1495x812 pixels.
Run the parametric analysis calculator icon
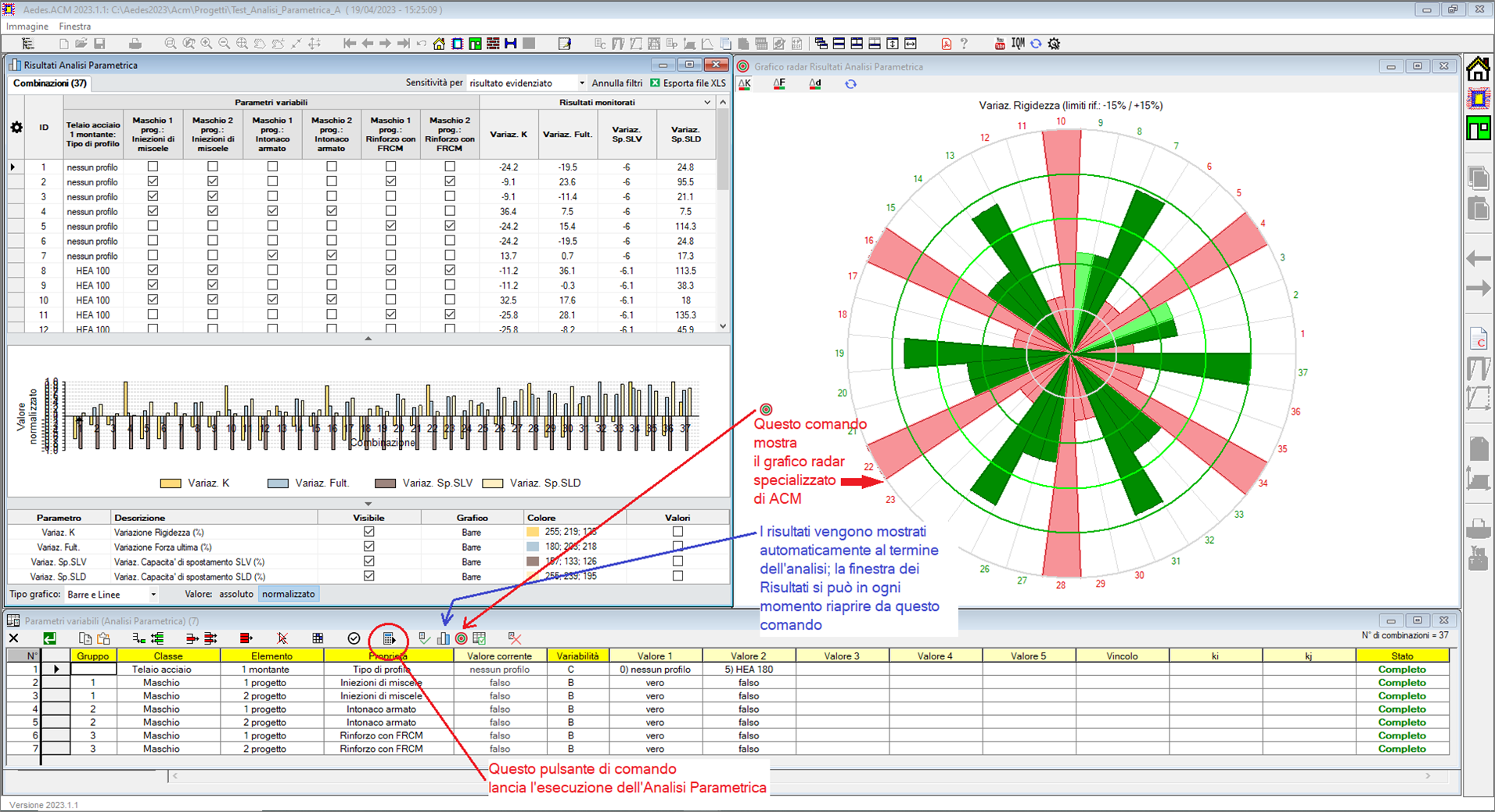pos(389,638)
